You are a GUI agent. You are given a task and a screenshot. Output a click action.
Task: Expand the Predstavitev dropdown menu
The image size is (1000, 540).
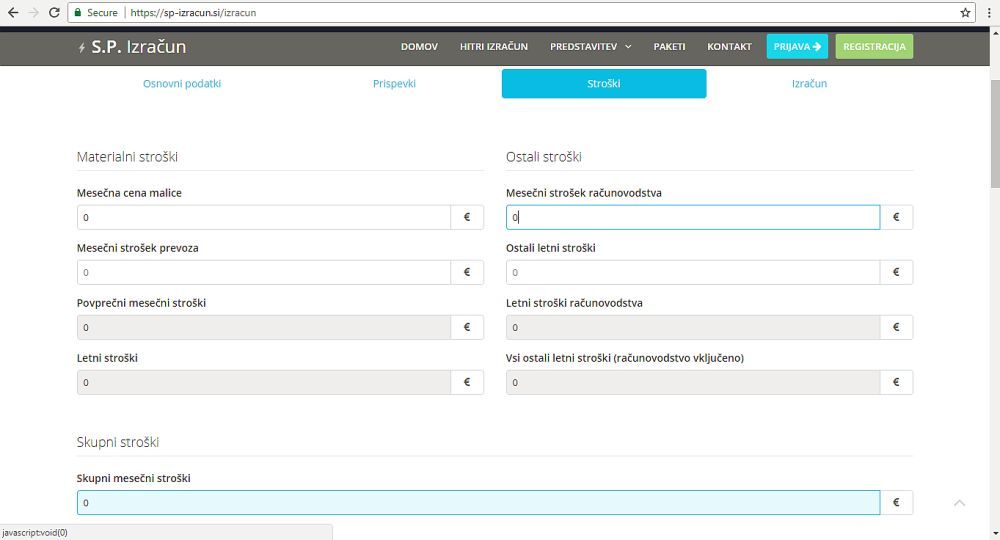point(590,47)
